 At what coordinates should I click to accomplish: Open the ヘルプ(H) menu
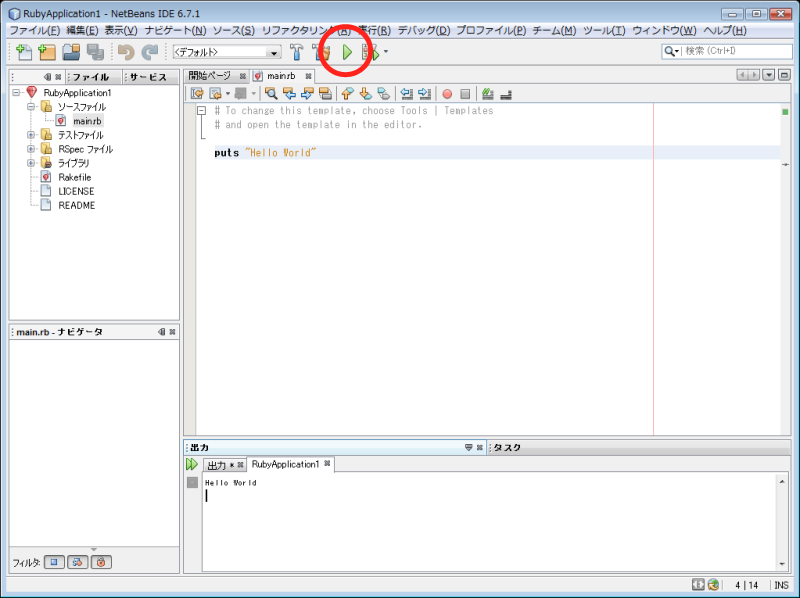point(724,30)
